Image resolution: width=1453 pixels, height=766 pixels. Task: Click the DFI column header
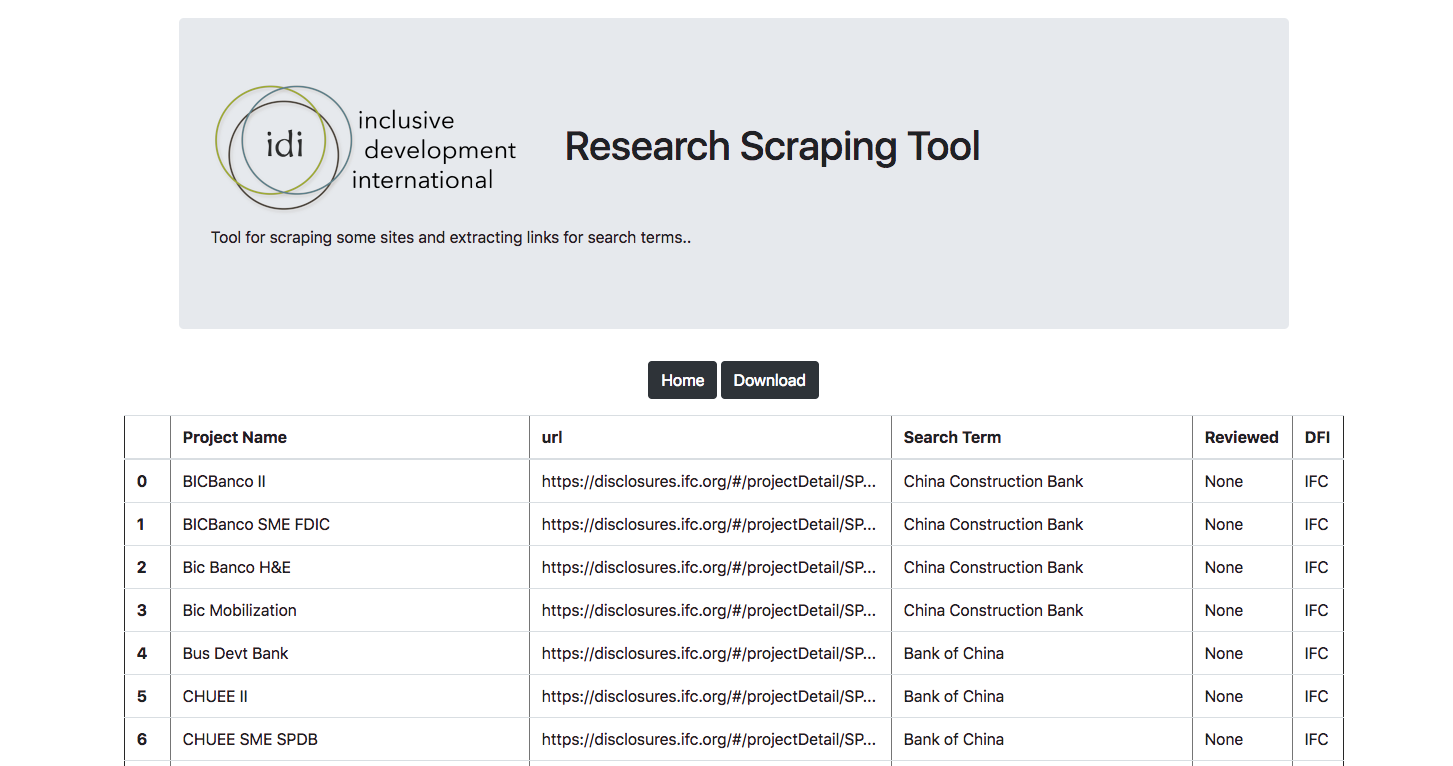1317,437
